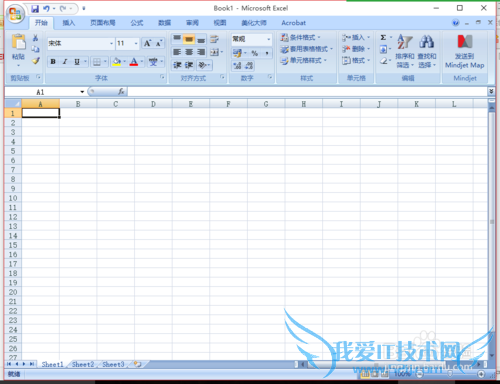Switch to the 公式 ribbon tab

[x=137, y=23]
